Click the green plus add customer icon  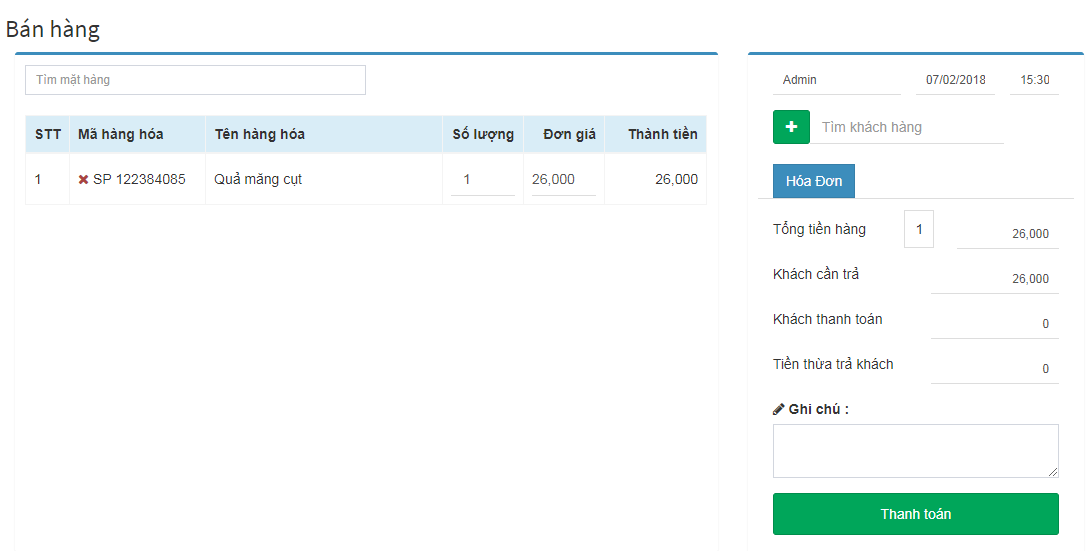click(x=791, y=127)
